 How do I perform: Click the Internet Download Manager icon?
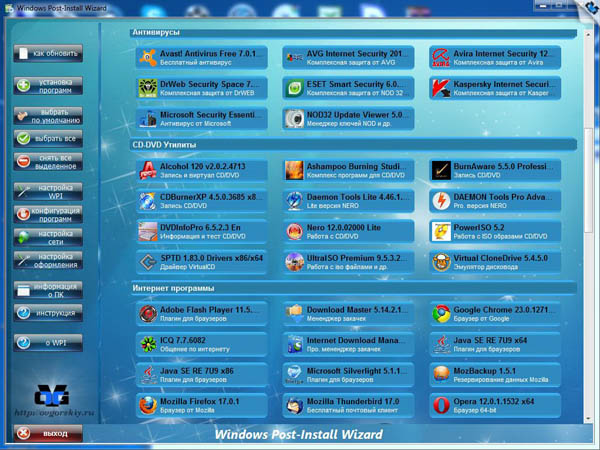pos(295,345)
